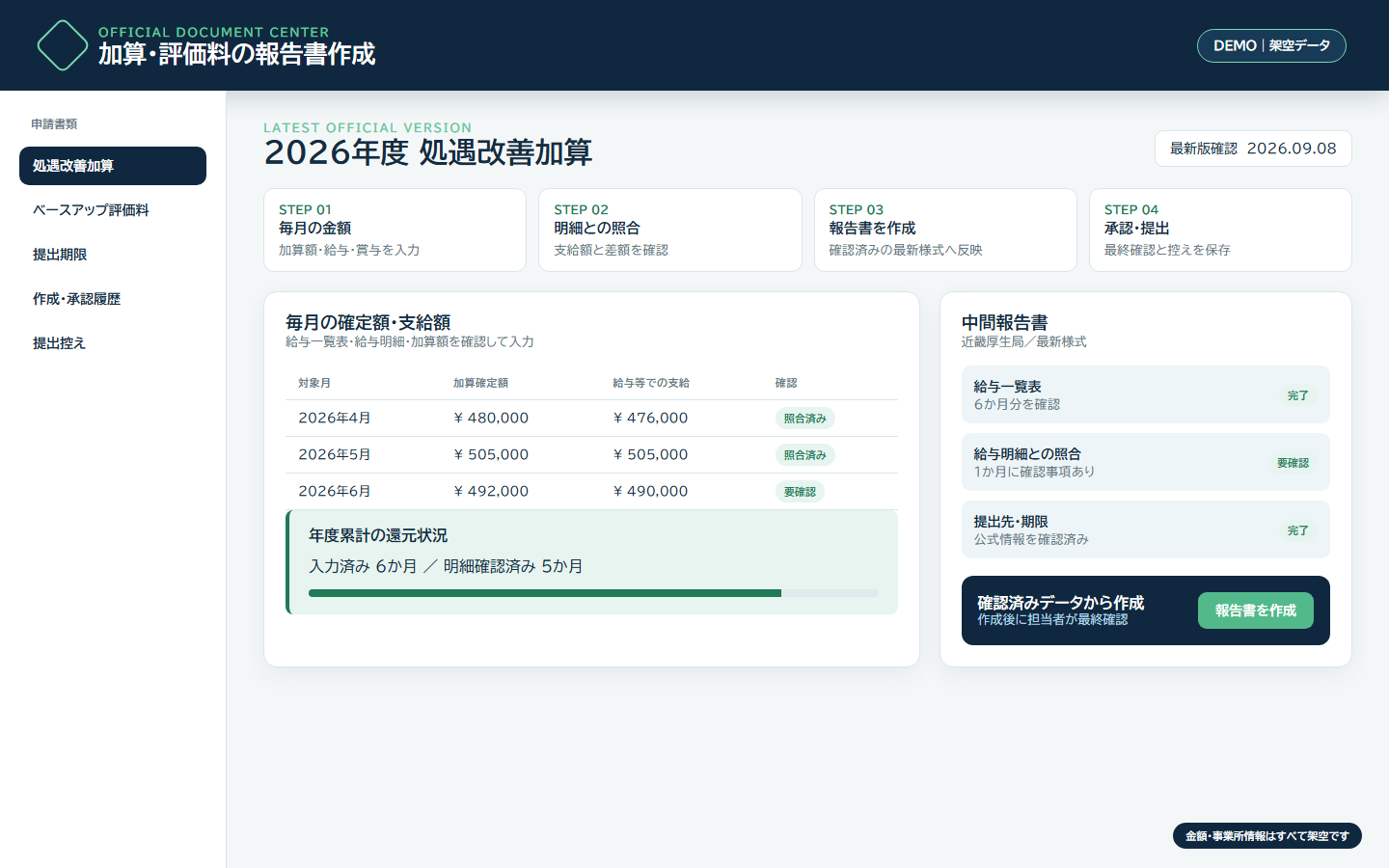Click amount ¥ 490,000 cell
Viewport: 1389px width, 868px height.
[650, 491]
